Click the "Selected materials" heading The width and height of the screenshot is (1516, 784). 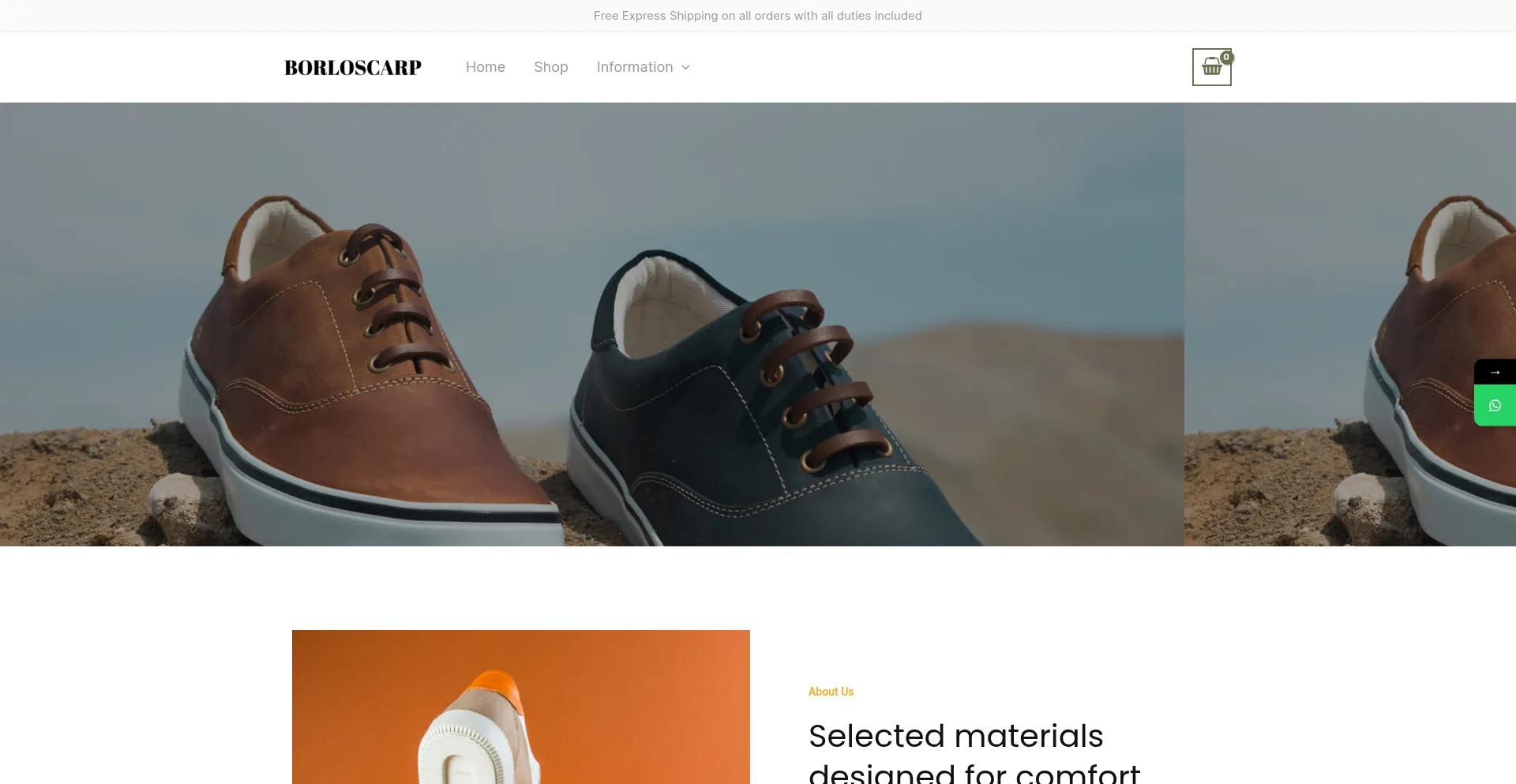[x=955, y=736]
